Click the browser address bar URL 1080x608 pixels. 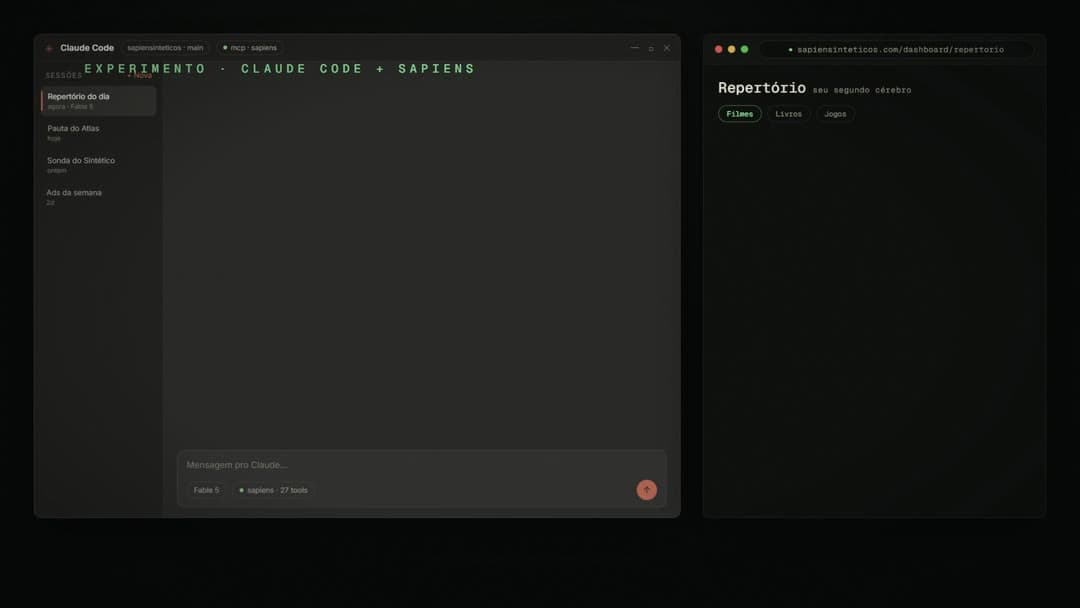896,50
